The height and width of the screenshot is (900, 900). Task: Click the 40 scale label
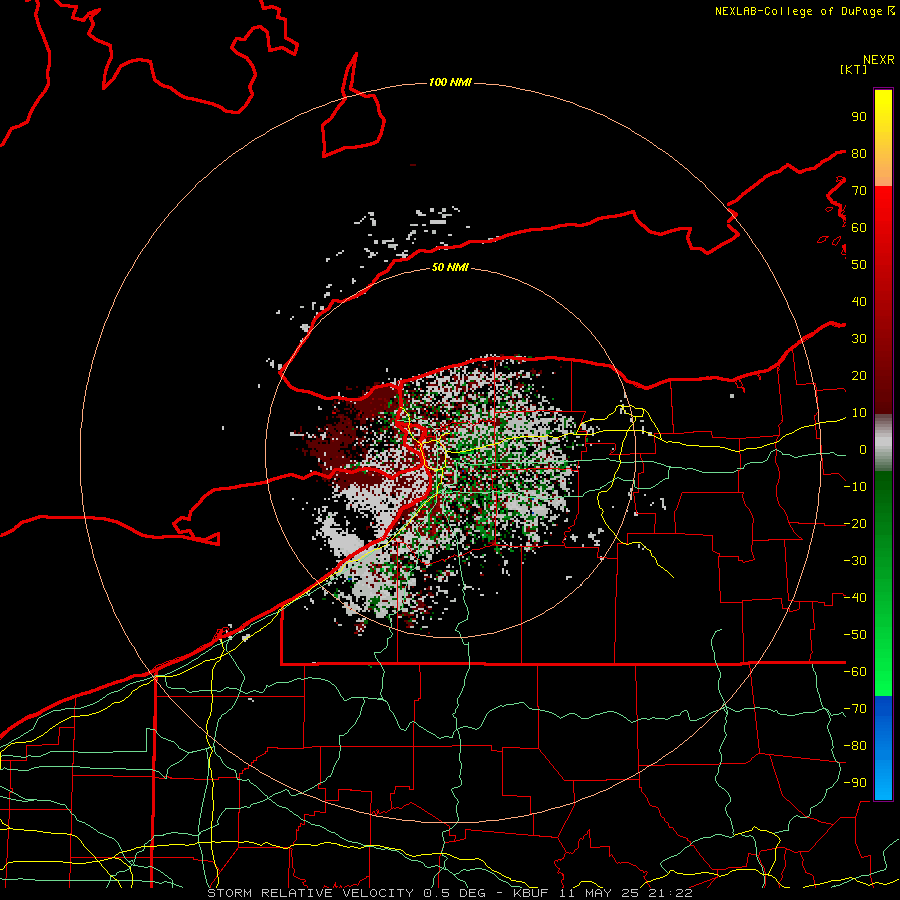(x=859, y=301)
